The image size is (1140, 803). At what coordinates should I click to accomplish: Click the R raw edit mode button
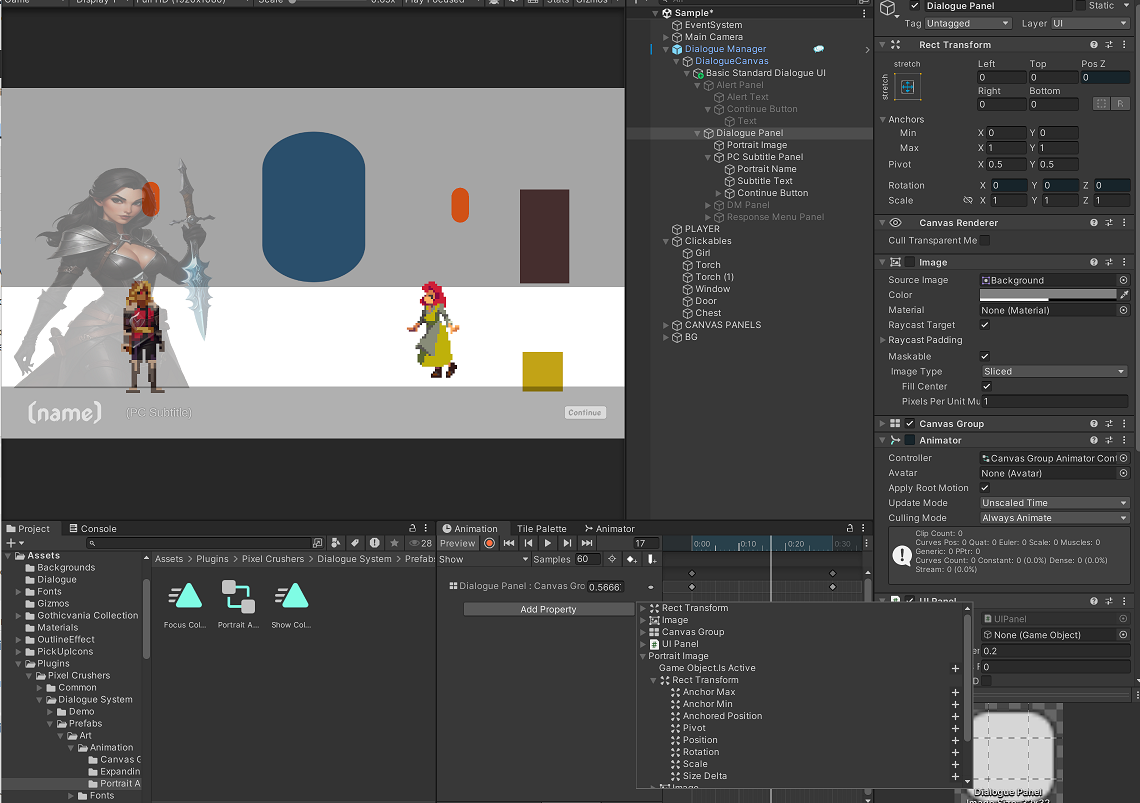[1120, 104]
